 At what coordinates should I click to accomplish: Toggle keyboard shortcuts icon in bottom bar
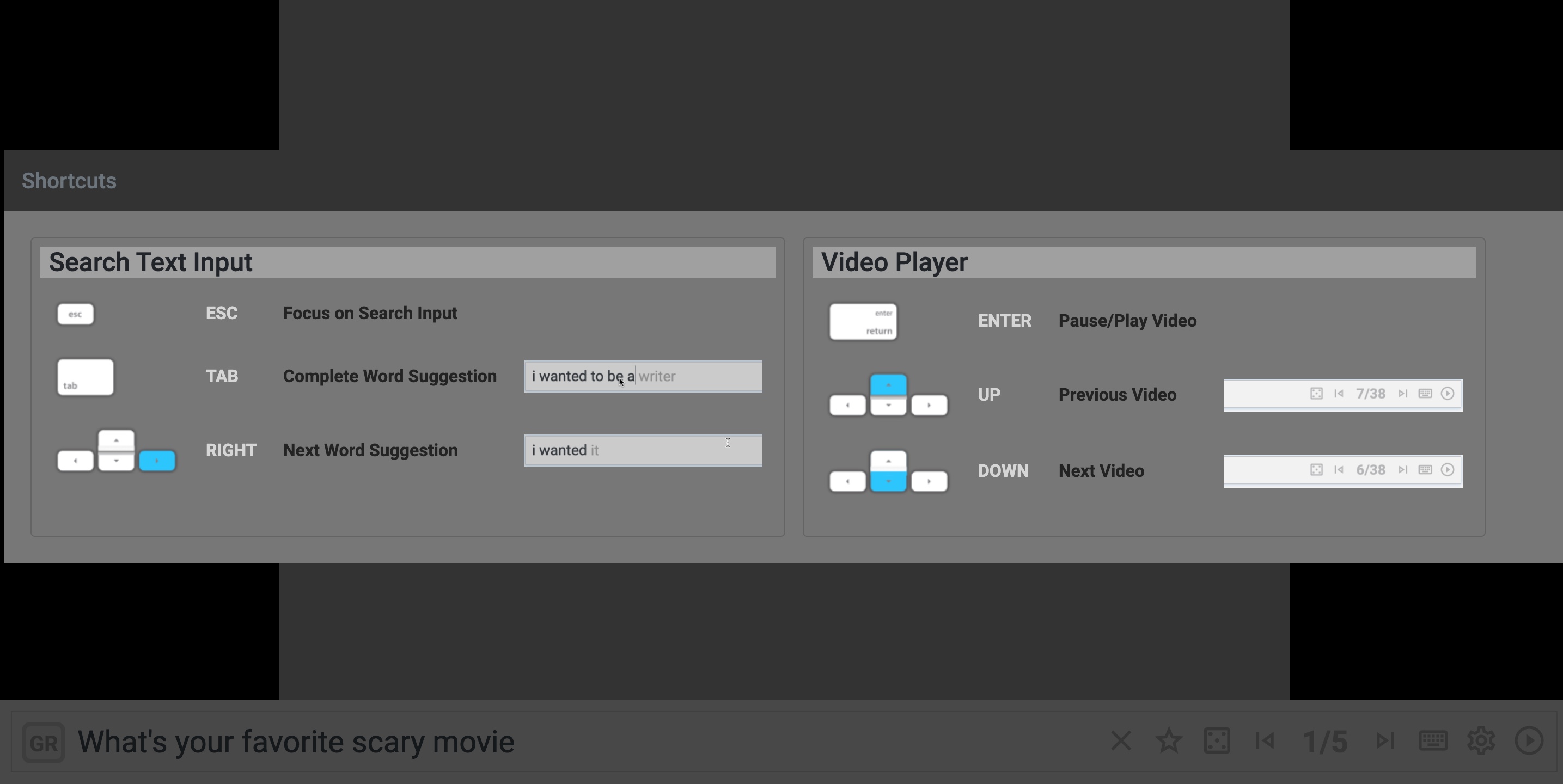[x=1433, y=741]
